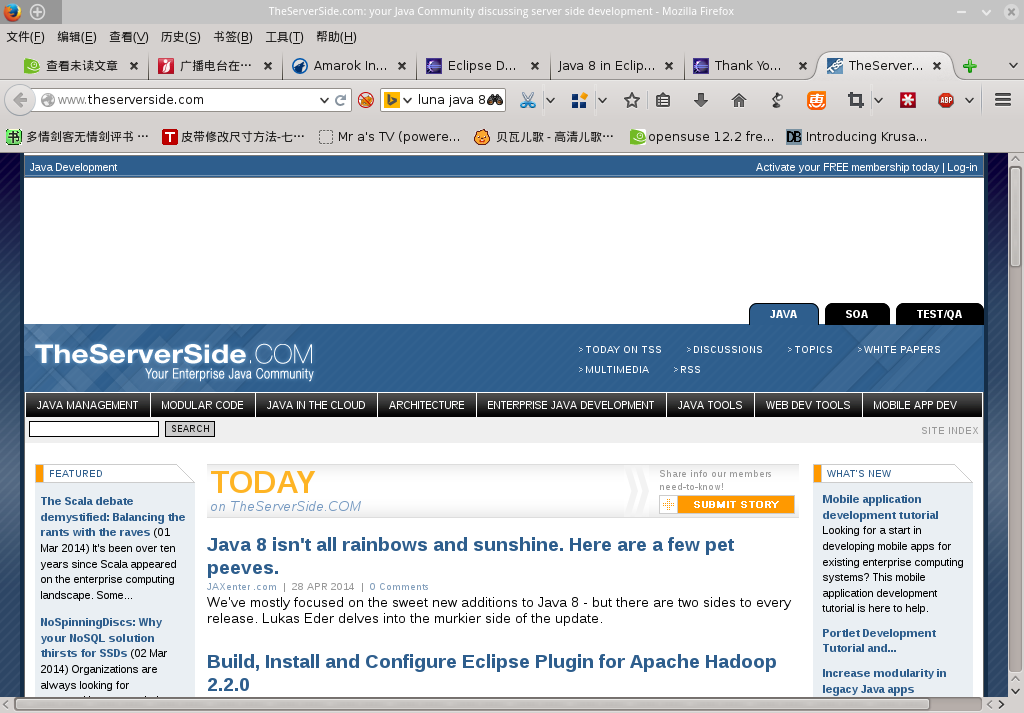Close the Eclipse D... tab

pos(535,66)
